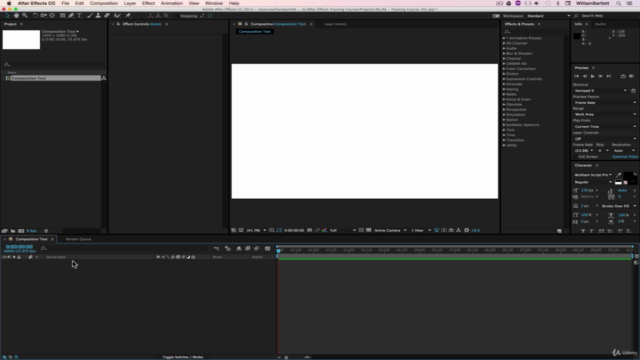Screen dimensions: 640x360
Task: Show channel and color management settings
Action: (x=324, y=230)
